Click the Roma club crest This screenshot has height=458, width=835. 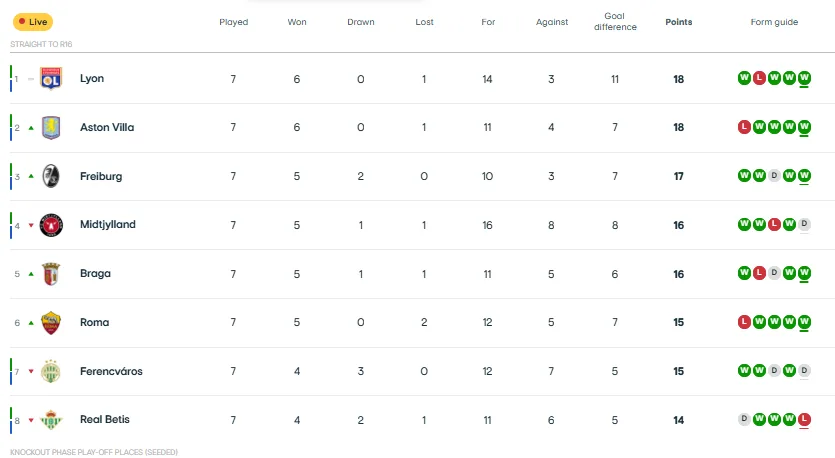click(51, 323)
